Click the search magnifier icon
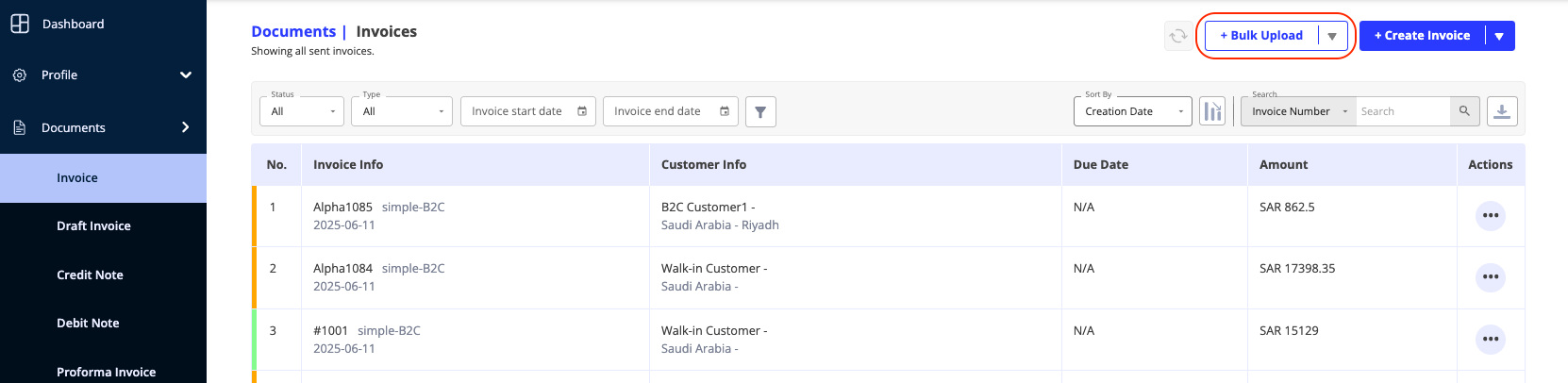The width and height of the screenshot is (1568, 383). click(x=1464, y=111)
